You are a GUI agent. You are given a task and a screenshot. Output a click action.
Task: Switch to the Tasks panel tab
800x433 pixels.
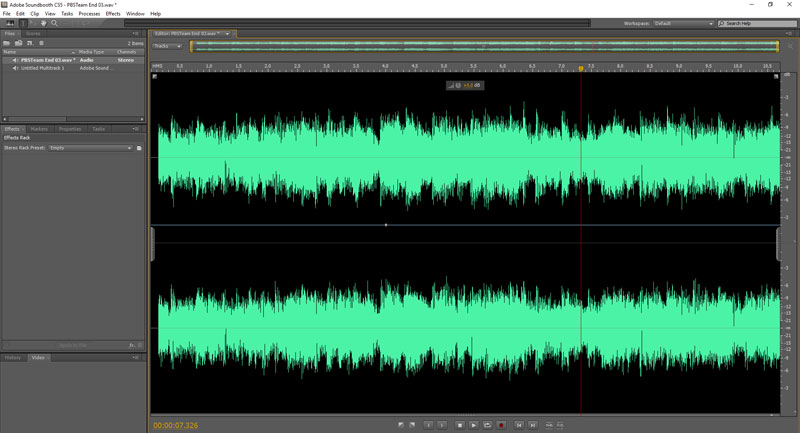[98, 129]
